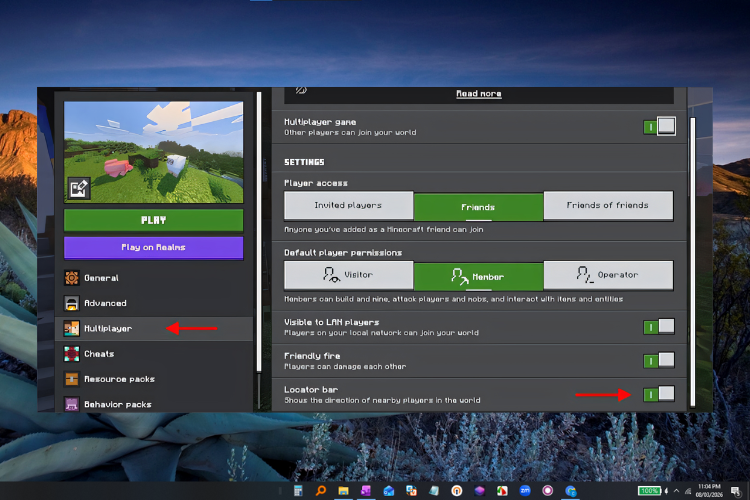Set default permission to Visitor
The height and width of the screenshot is (500, 750).
point(349,275)
